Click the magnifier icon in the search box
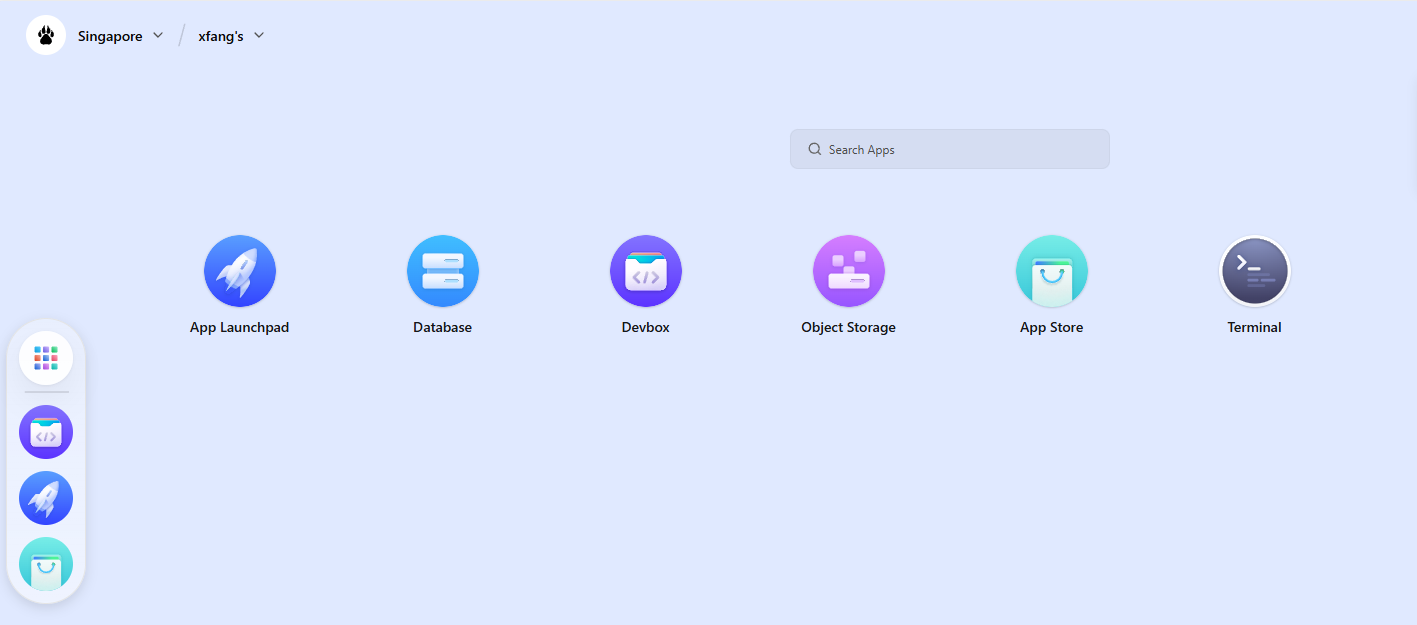The height and width of the screenshot is (625, 1417). click(815, 149)
